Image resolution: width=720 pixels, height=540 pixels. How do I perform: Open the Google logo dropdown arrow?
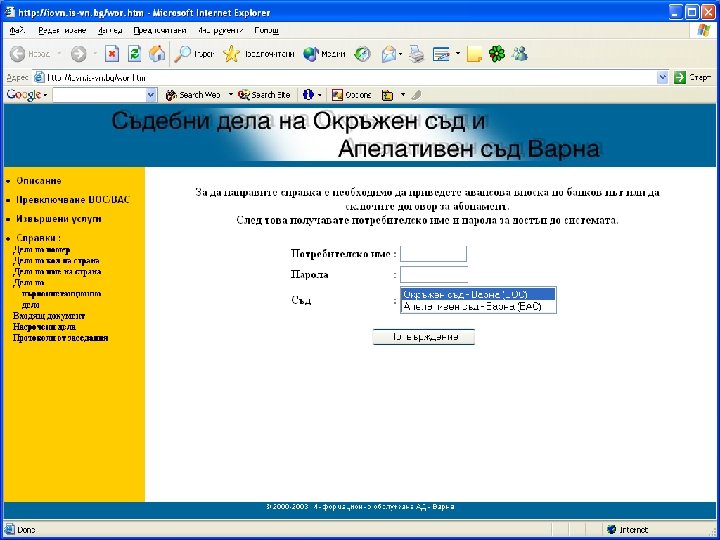(45, 96)
